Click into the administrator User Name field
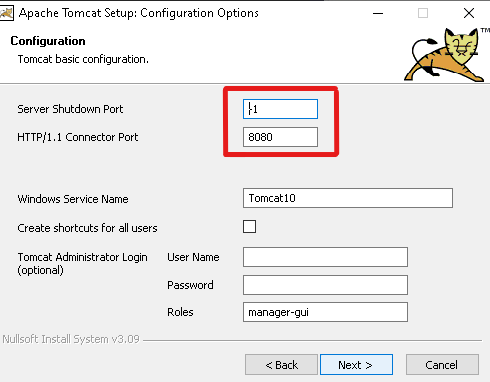This screenshot has height=382, width=490. click(x=325, y=257)
